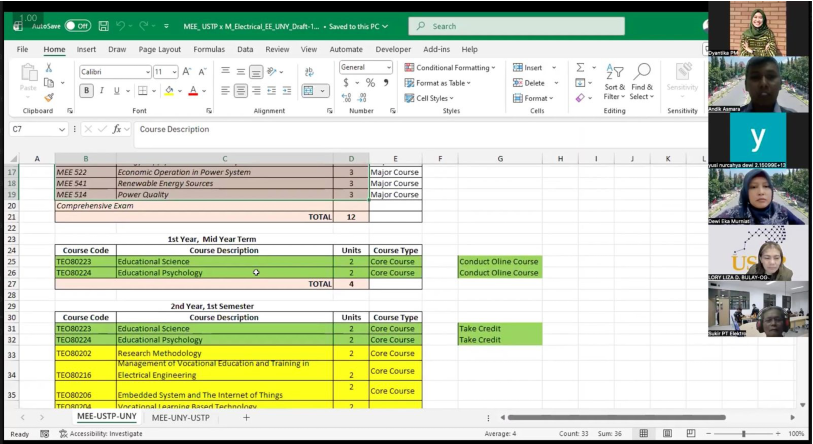Viewport: 813px width, 444px height.
Task: Align text to the left
Action: [x=226, y=91]
